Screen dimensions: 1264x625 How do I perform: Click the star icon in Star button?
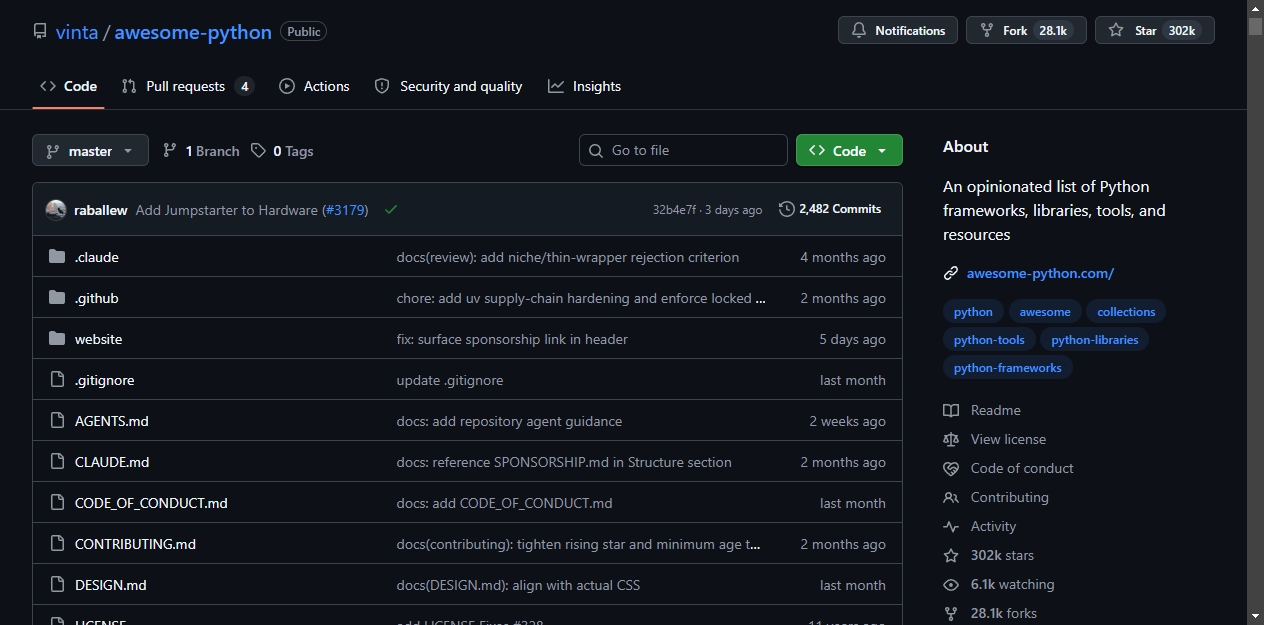(x=1116, y=31)
